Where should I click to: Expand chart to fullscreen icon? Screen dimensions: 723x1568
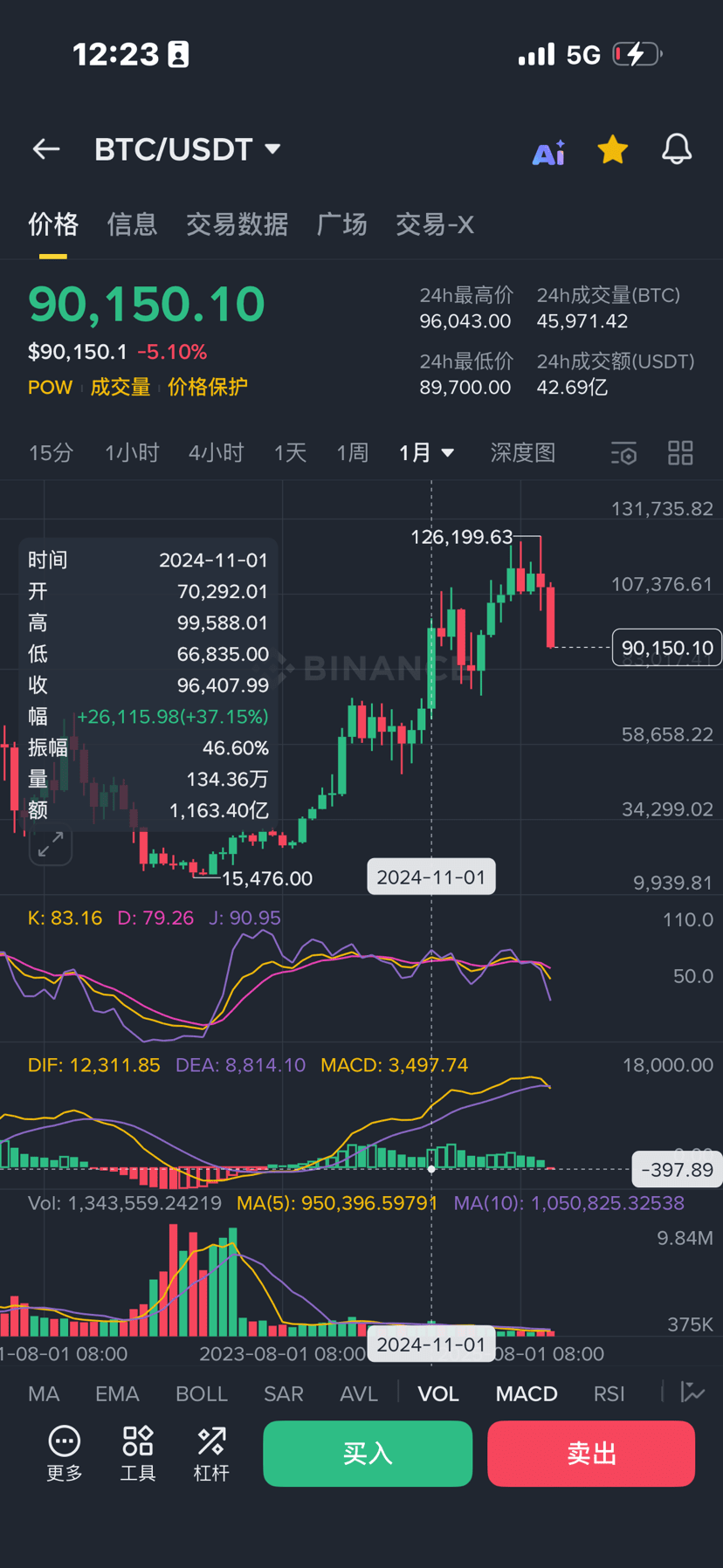[51, 844]
